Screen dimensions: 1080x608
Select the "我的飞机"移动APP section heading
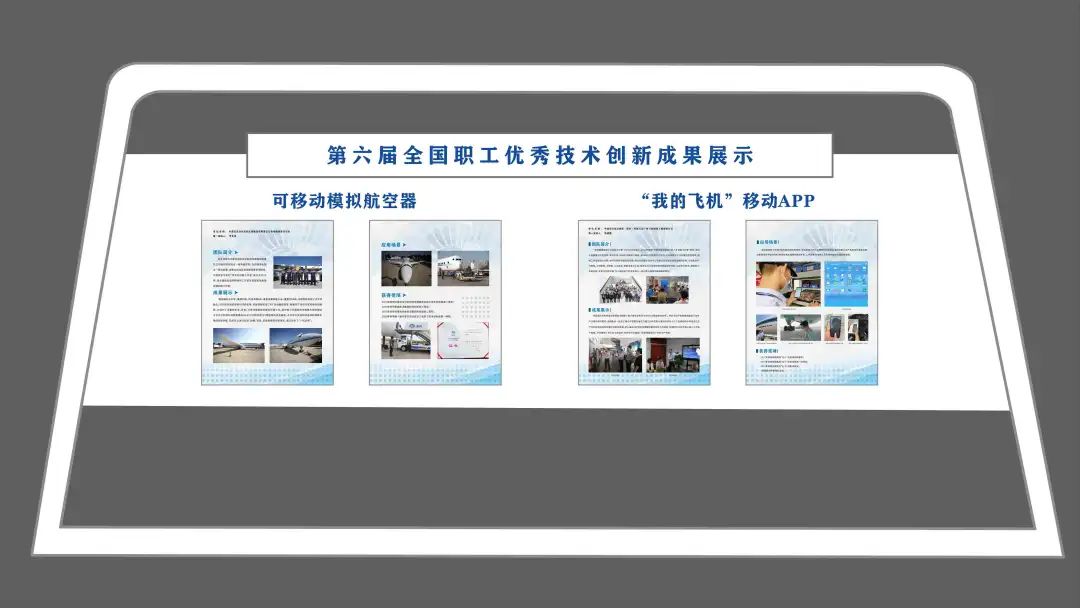click(x=727, y=201)
